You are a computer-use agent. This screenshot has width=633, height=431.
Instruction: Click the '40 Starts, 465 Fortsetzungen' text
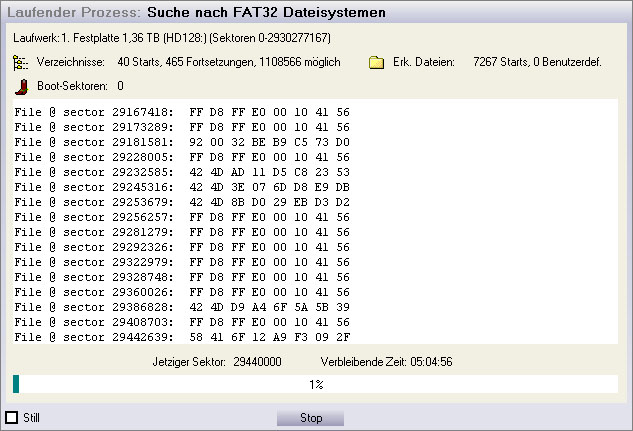point(186,62)
